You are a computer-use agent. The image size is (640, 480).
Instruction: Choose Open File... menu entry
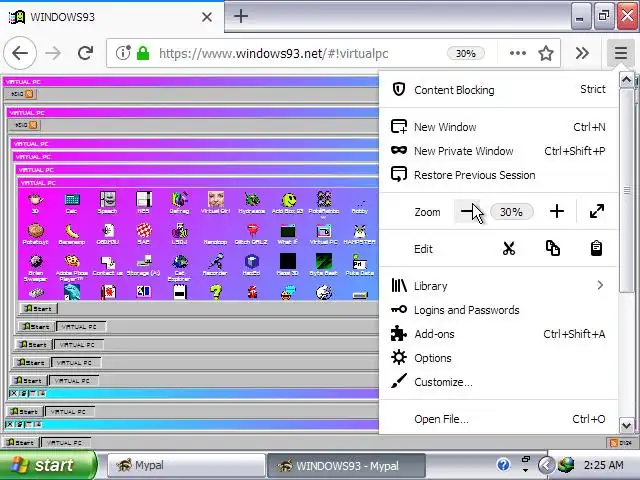coord(498,419)
